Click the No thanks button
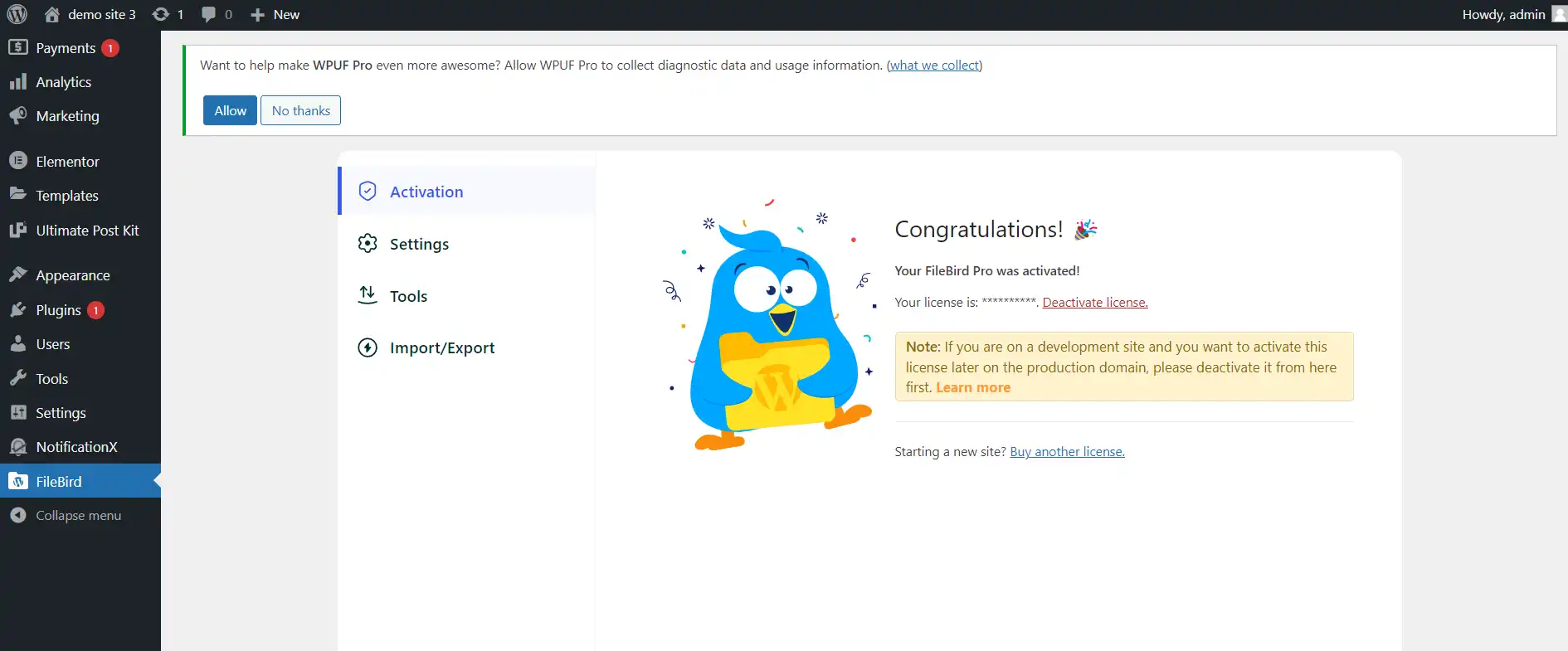The width and height of the screenshot is (1568, 651). pos(300,110)
